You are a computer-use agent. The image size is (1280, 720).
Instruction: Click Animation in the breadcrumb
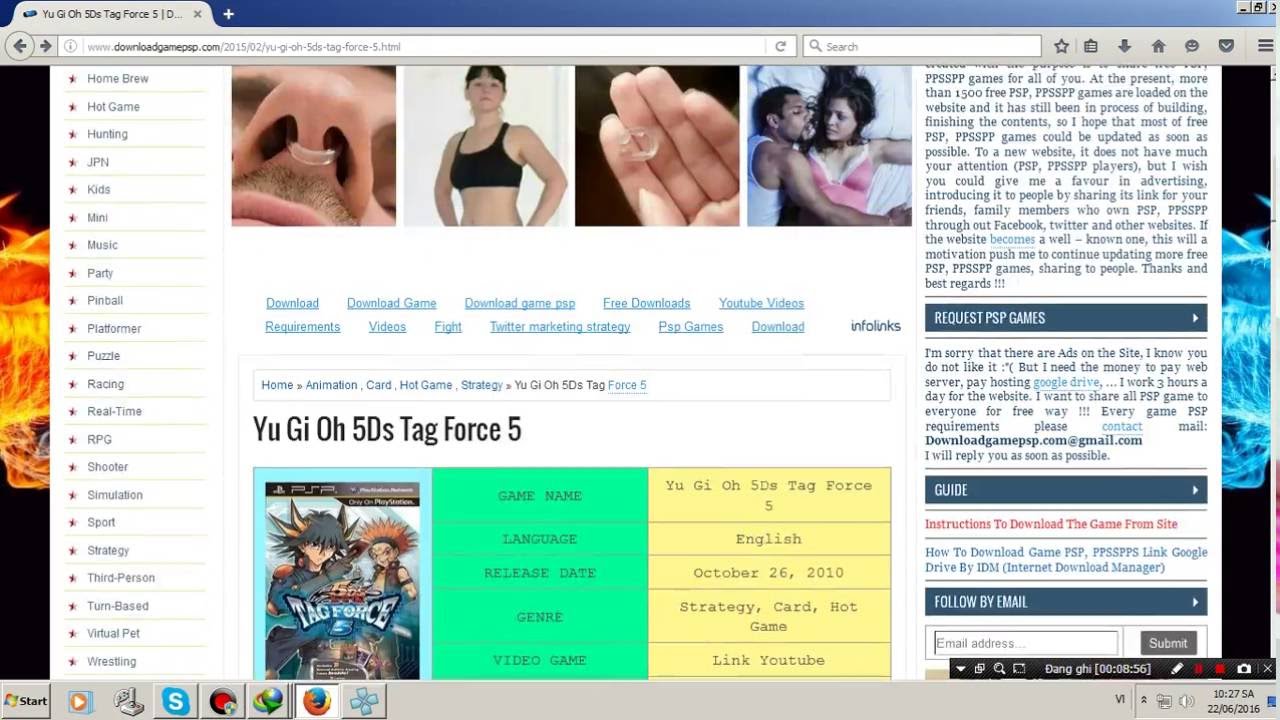coord(331,385)
